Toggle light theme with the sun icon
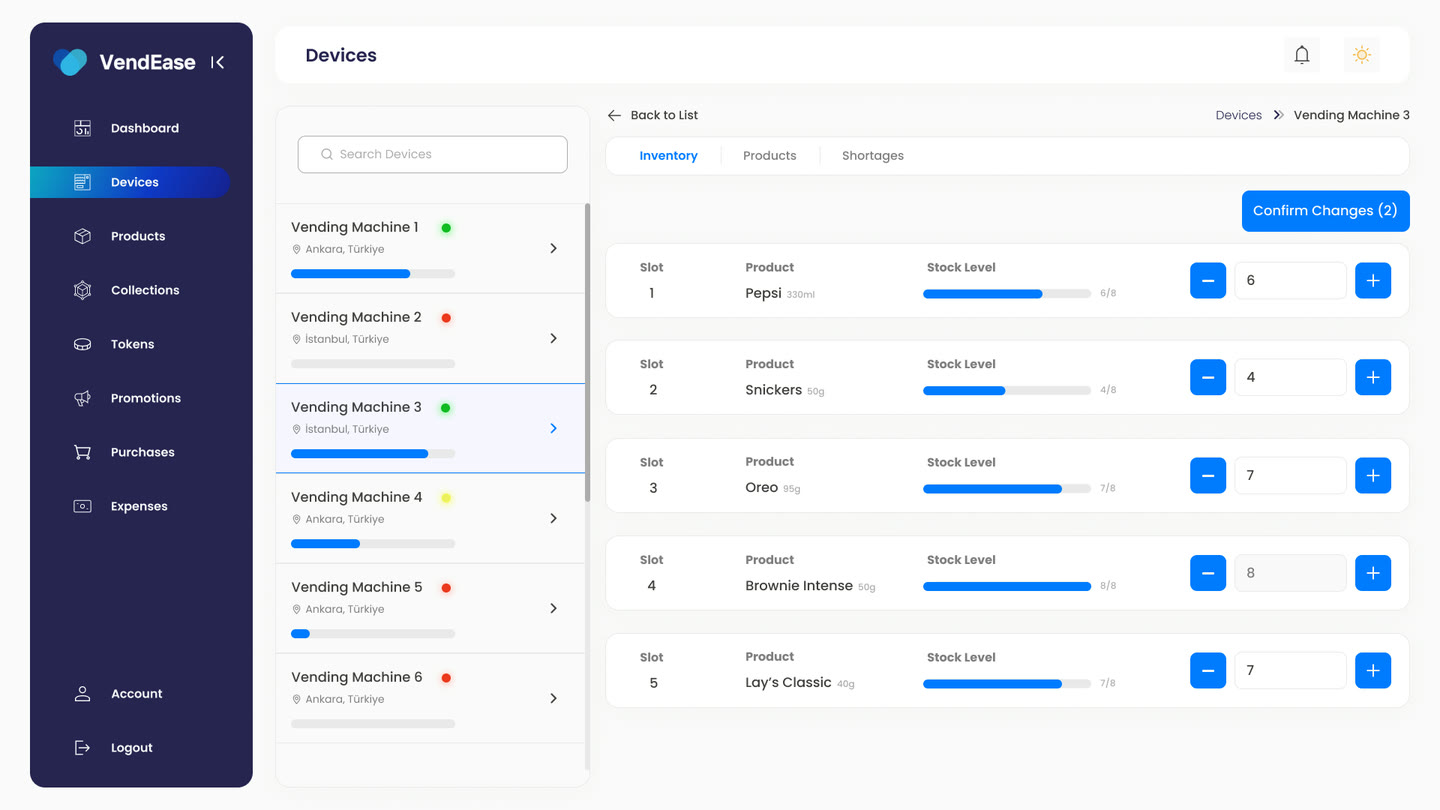 tap(1362, 55)
